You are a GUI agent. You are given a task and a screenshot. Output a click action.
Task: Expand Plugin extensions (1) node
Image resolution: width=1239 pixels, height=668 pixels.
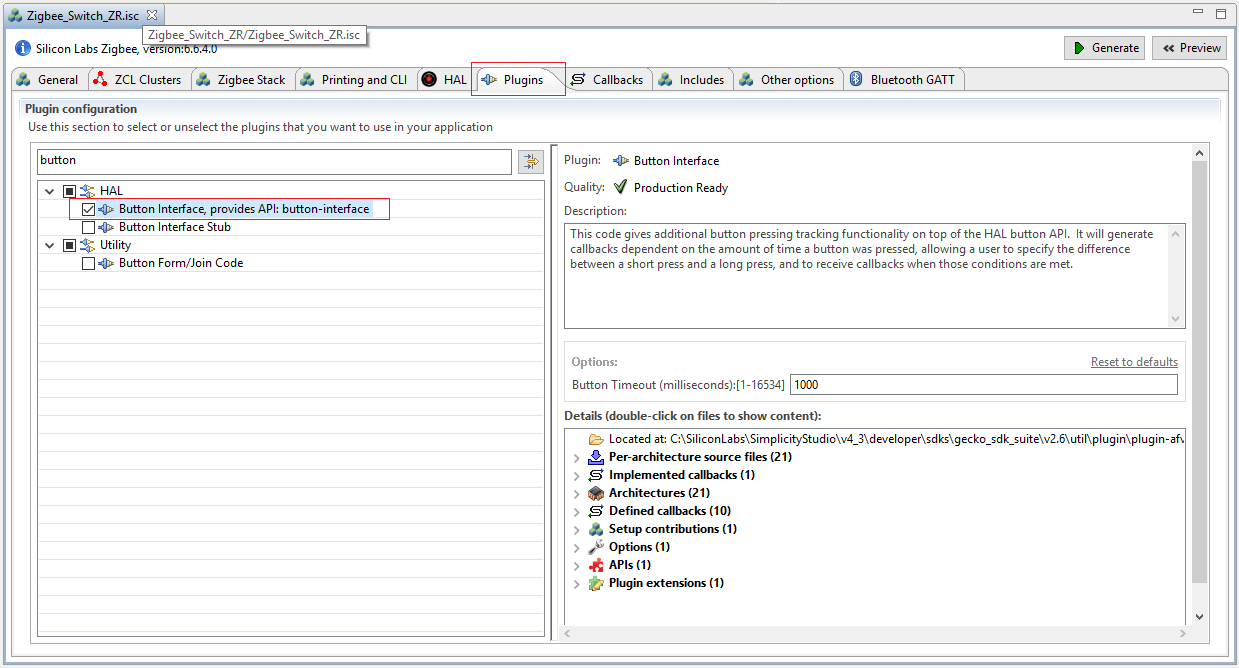coord(577,583)
